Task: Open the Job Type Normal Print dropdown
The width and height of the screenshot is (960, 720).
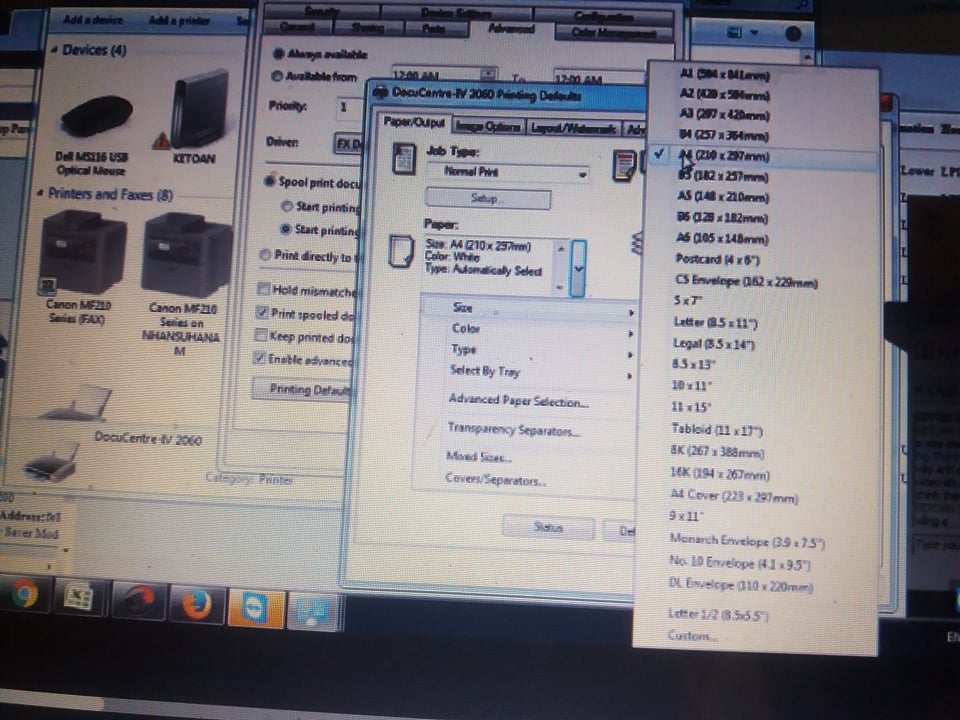Action: 516,173
